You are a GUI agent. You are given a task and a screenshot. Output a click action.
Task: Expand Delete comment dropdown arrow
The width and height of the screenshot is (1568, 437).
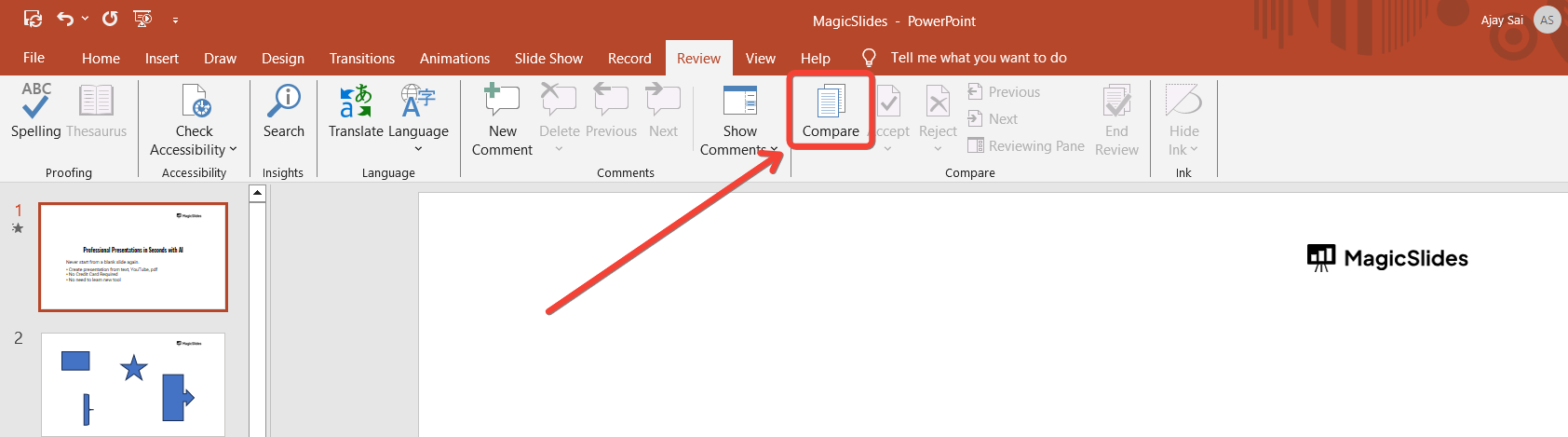(559, 149)
